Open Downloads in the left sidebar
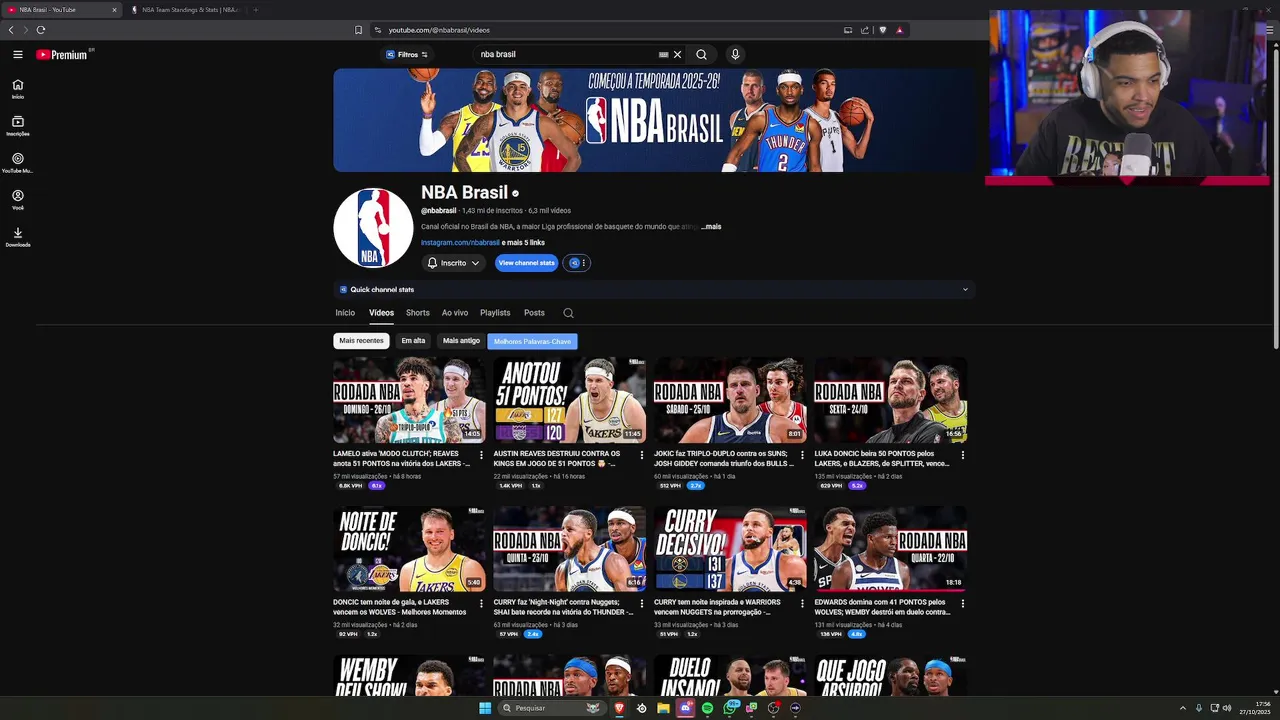The width and height of the screenshot is (1280, 720). click(18, 237)
